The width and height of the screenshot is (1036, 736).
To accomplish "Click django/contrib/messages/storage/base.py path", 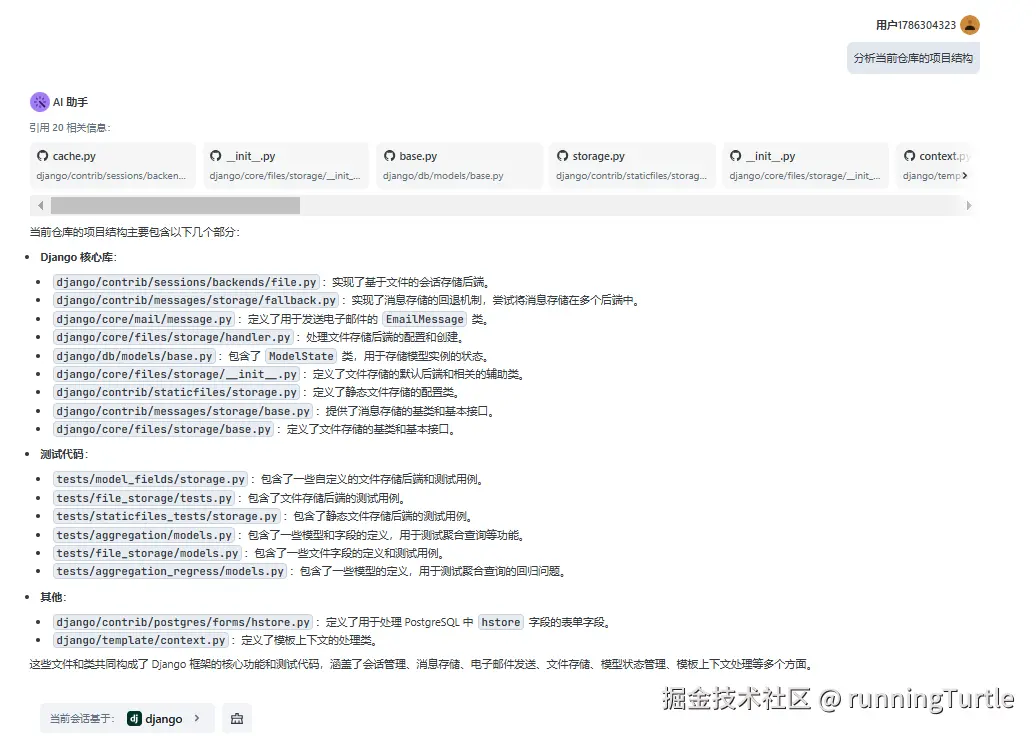I will point(183,411).
